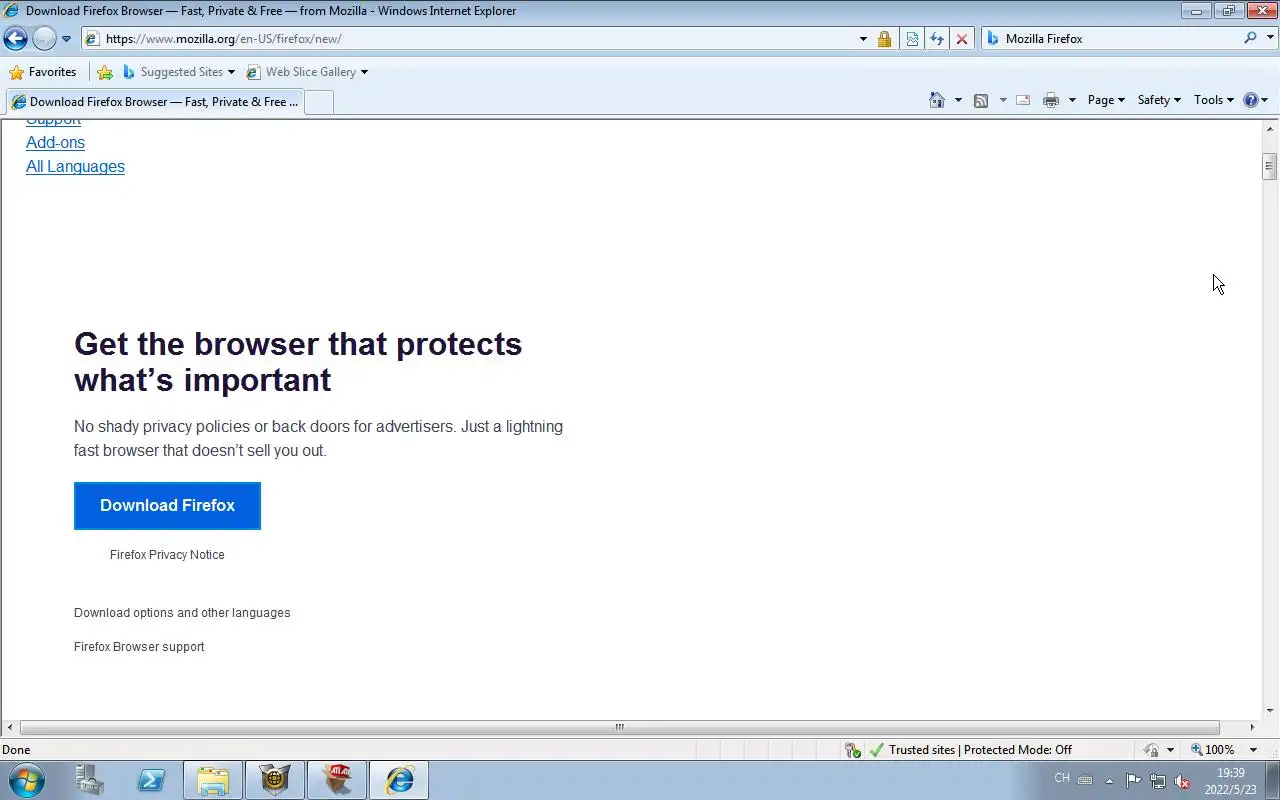Toggle Compatibility View icon
This screenshot has height=800, width=1280.
pyautogui.click(x=912, y=39)
